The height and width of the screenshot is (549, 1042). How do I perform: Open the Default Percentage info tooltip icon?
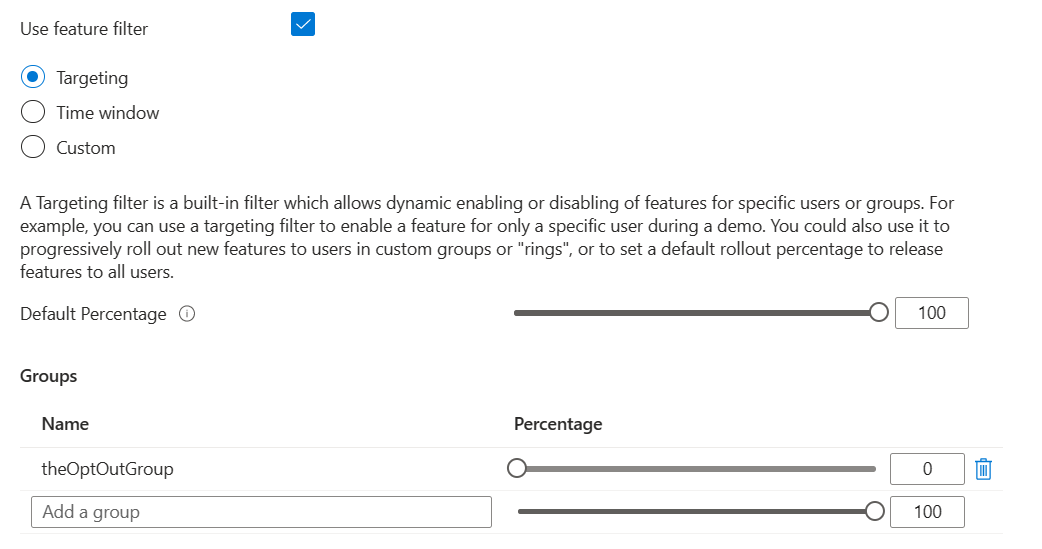tap(187, 314)
